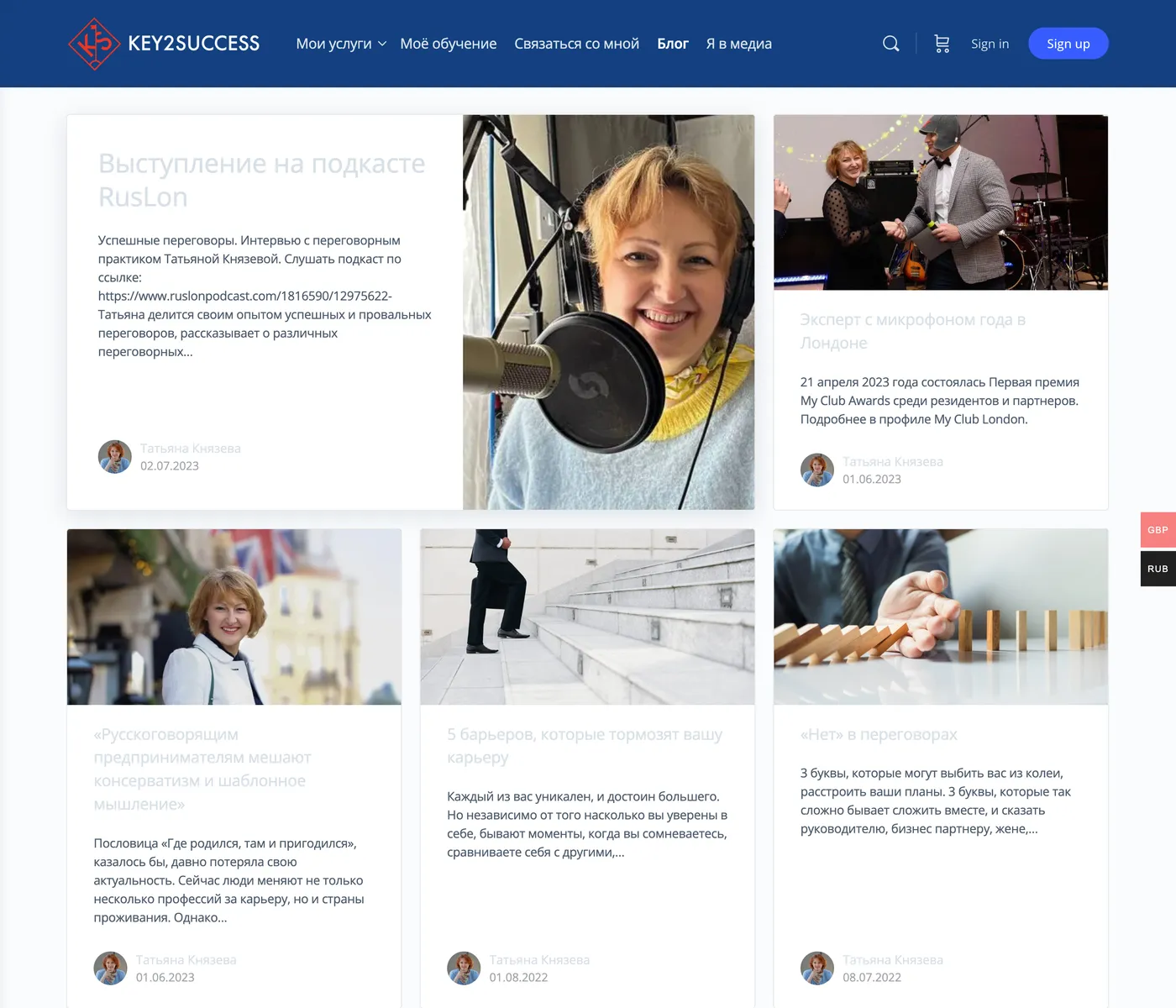
Task: Click the ruslonpodcast.com URL text
Action: [x=245, y=296]
